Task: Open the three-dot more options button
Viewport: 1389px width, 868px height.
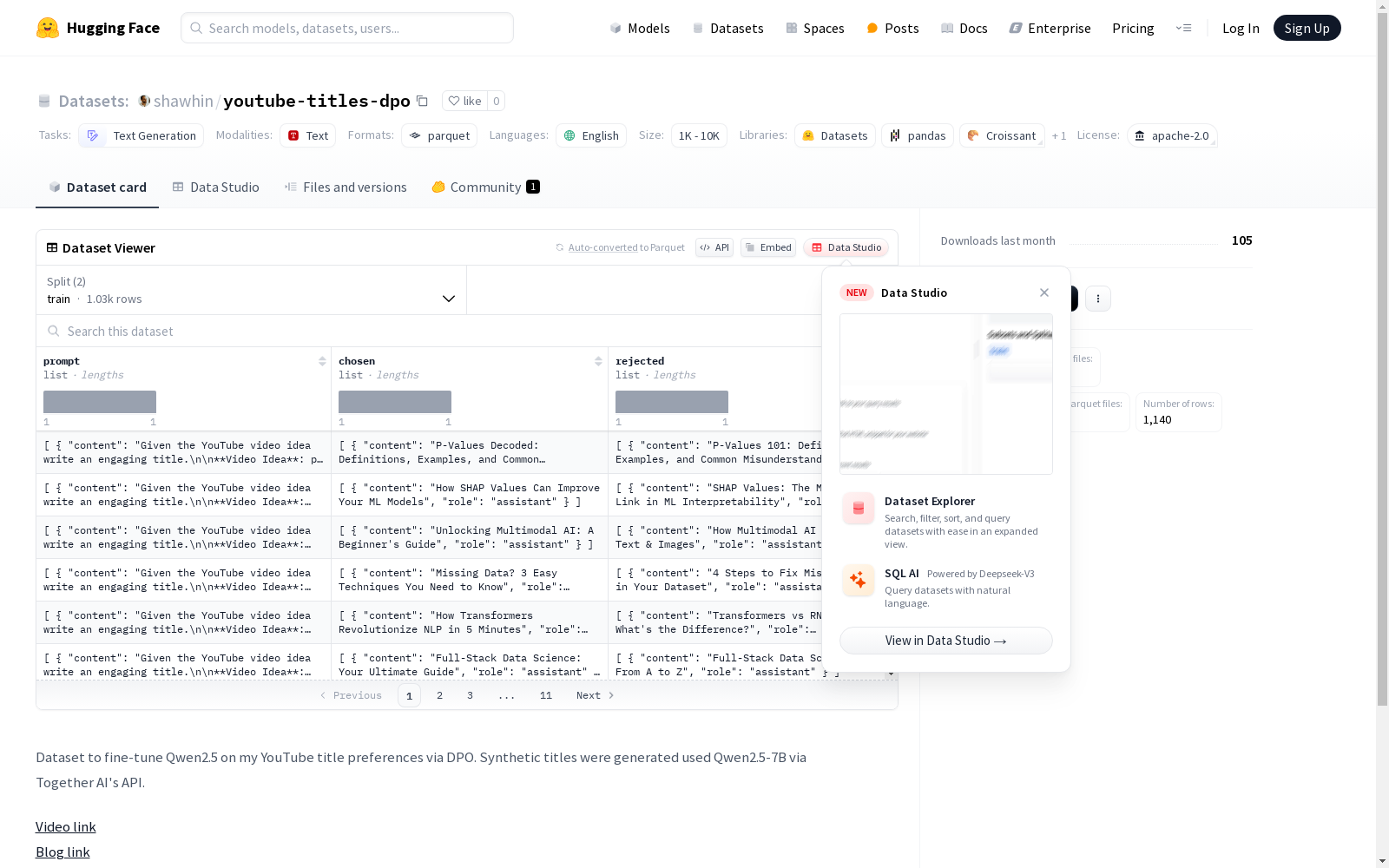Action: (1098, 299)
